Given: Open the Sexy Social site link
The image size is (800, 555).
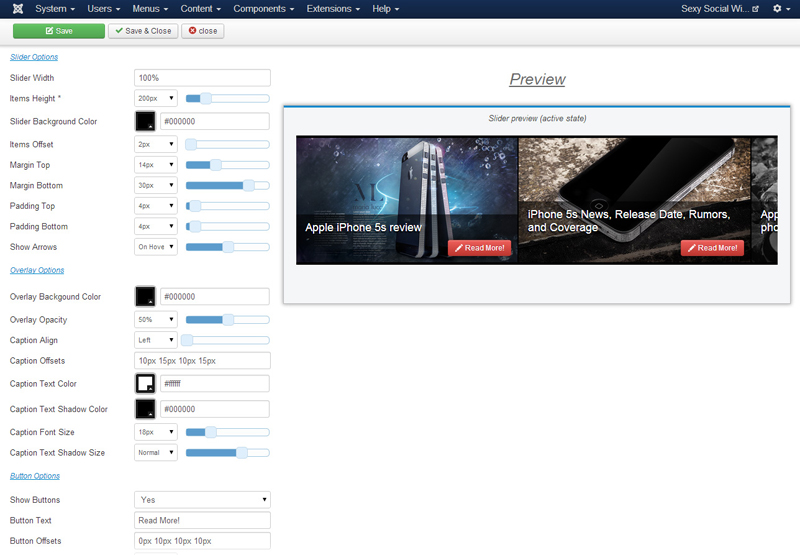Looking at the screenshot, I should [720, 9].
